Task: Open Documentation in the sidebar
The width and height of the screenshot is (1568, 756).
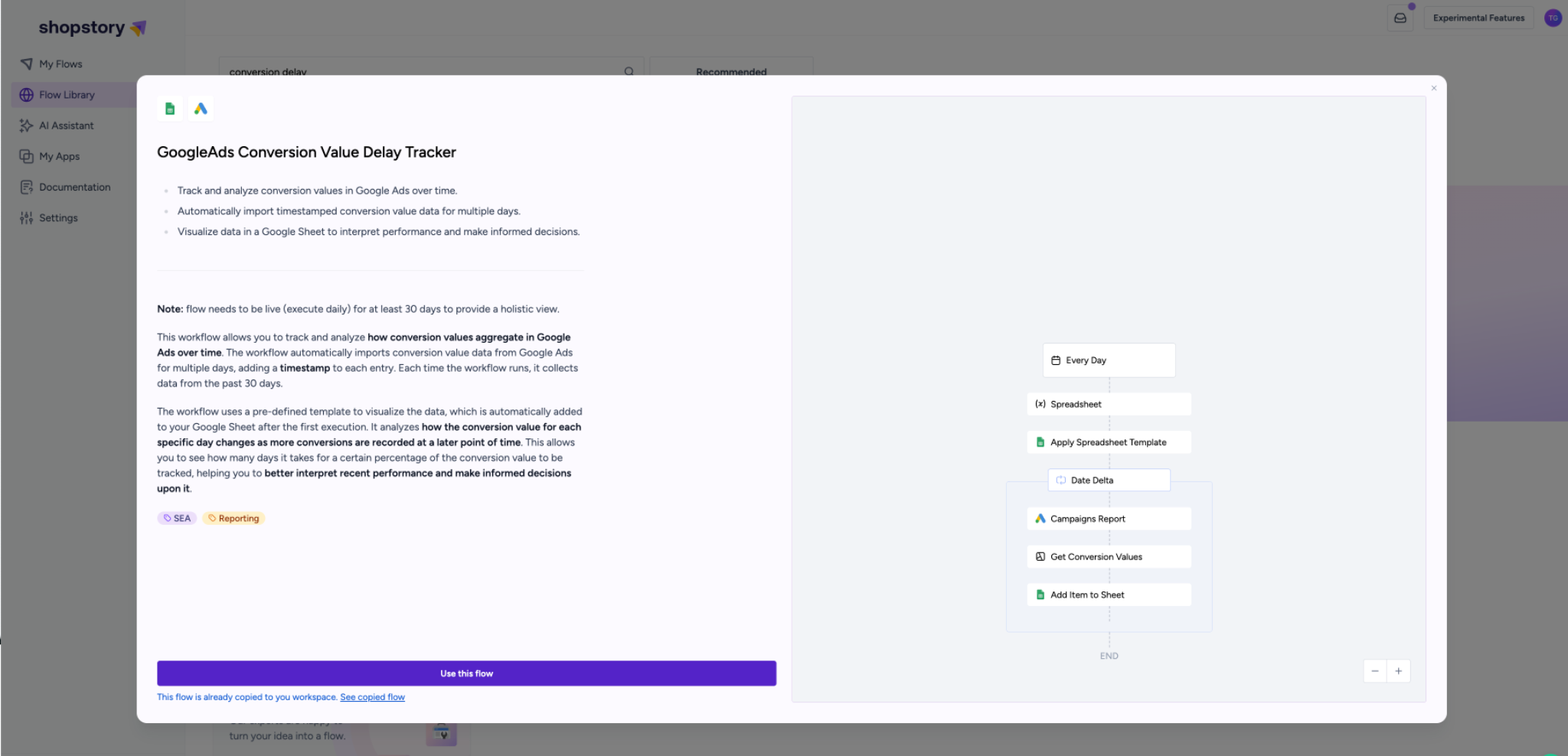Action: point(75,187)
